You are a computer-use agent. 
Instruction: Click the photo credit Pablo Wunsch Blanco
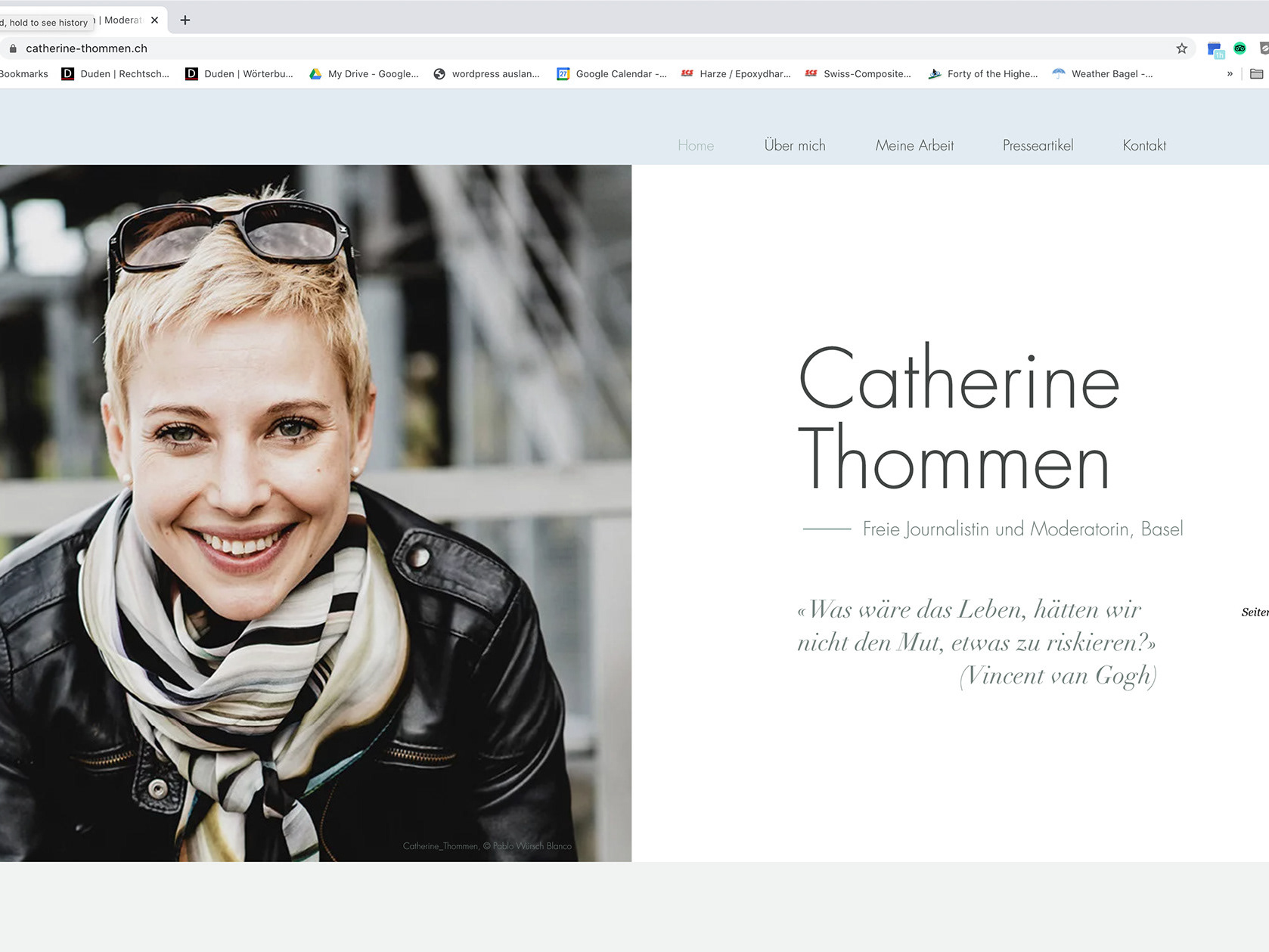point(487,846)
